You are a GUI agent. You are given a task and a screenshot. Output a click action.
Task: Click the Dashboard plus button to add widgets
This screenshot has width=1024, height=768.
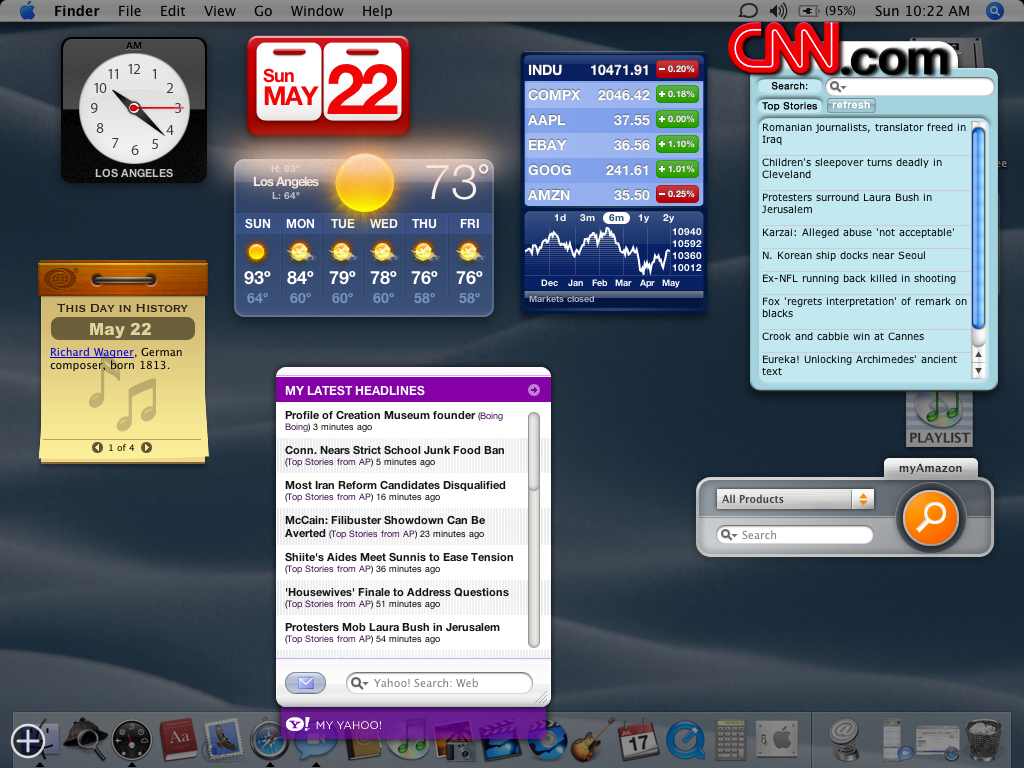pos(27,741)
